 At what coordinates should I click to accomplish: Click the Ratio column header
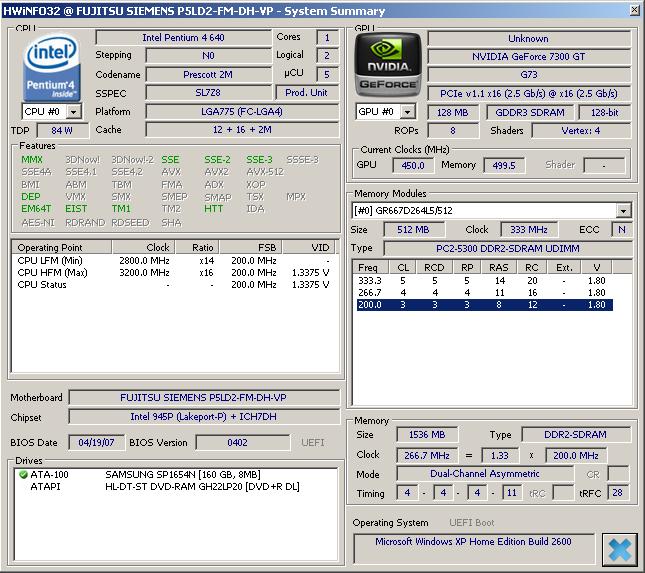pos(197,247)
